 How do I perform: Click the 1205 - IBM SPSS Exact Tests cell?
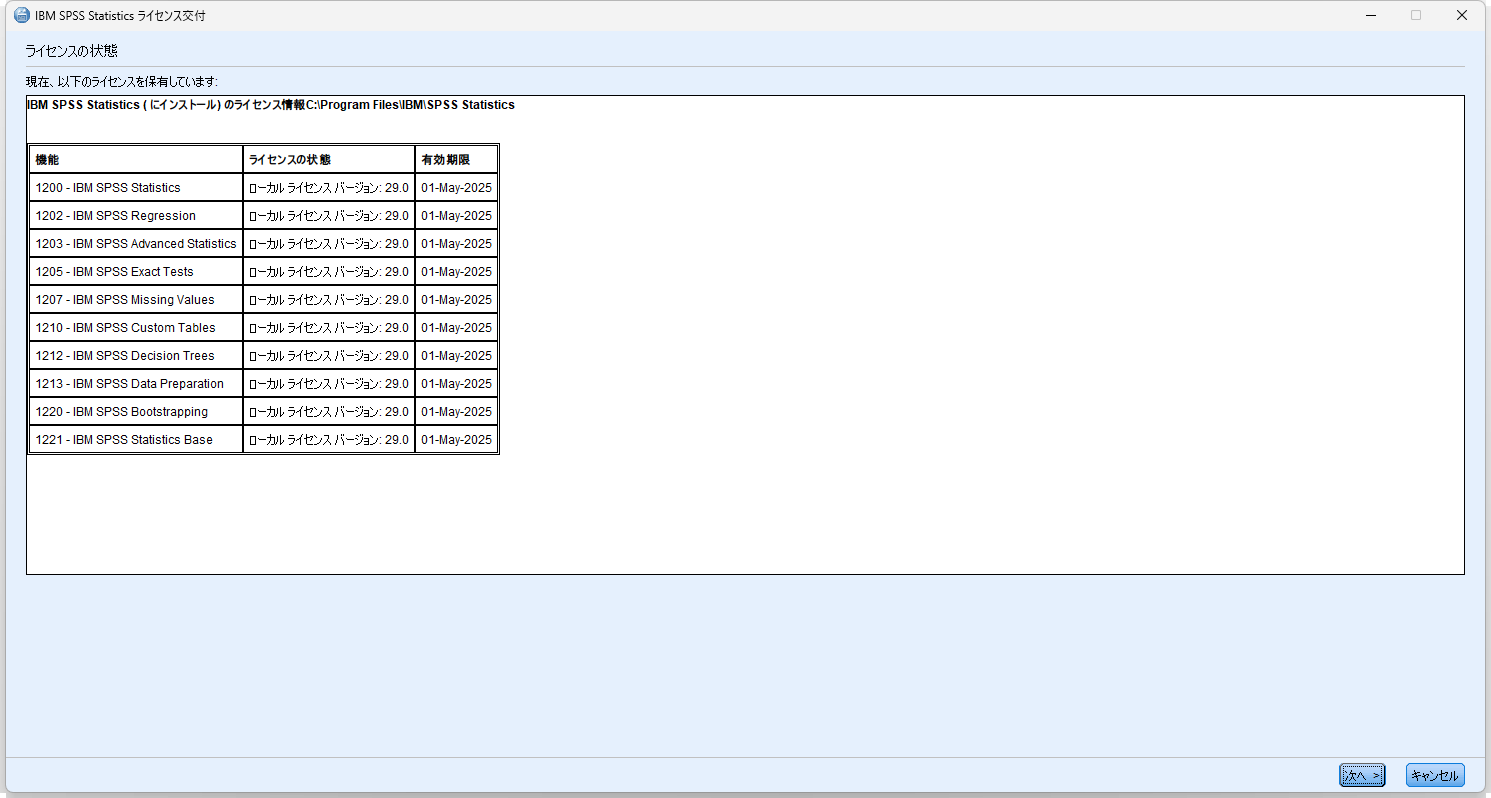[114, 272]
